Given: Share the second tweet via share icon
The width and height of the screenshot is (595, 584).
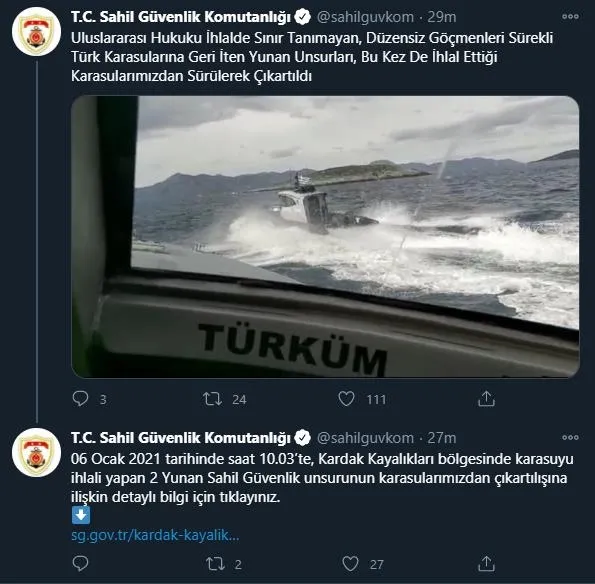Looking at the screenshot, I should coord(486,564).
